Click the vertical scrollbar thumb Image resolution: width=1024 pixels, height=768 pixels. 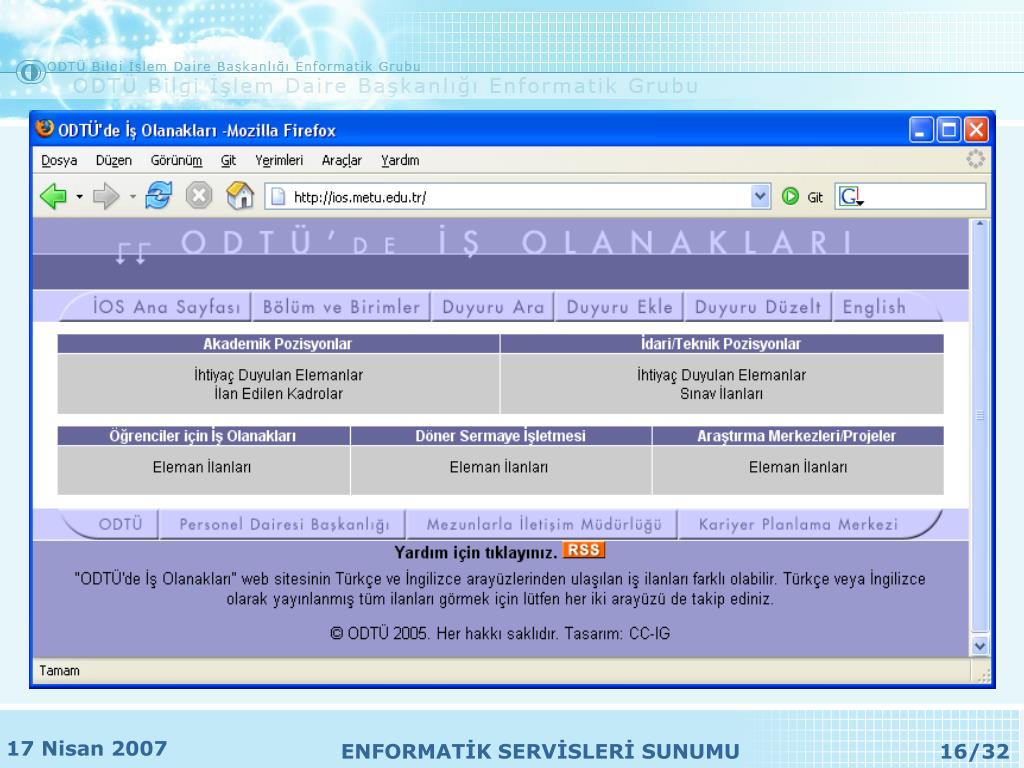coord(979,428)
